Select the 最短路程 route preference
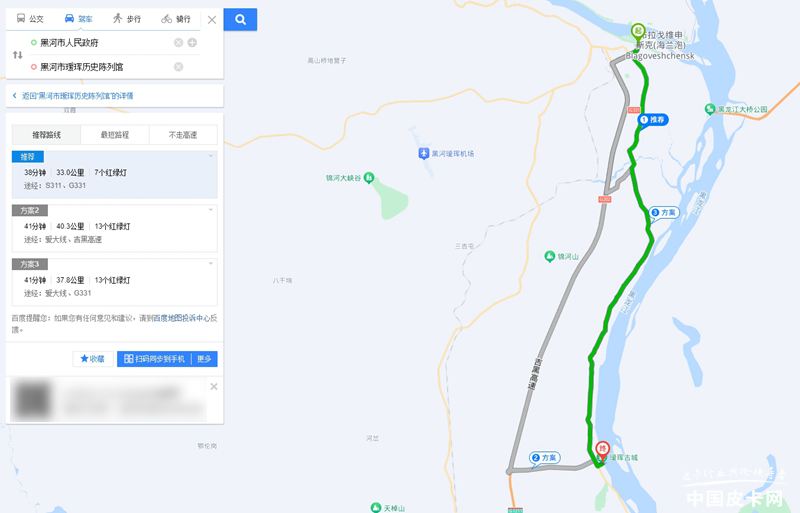Screen dimensions: 800x513 click(x=115, y=135)
